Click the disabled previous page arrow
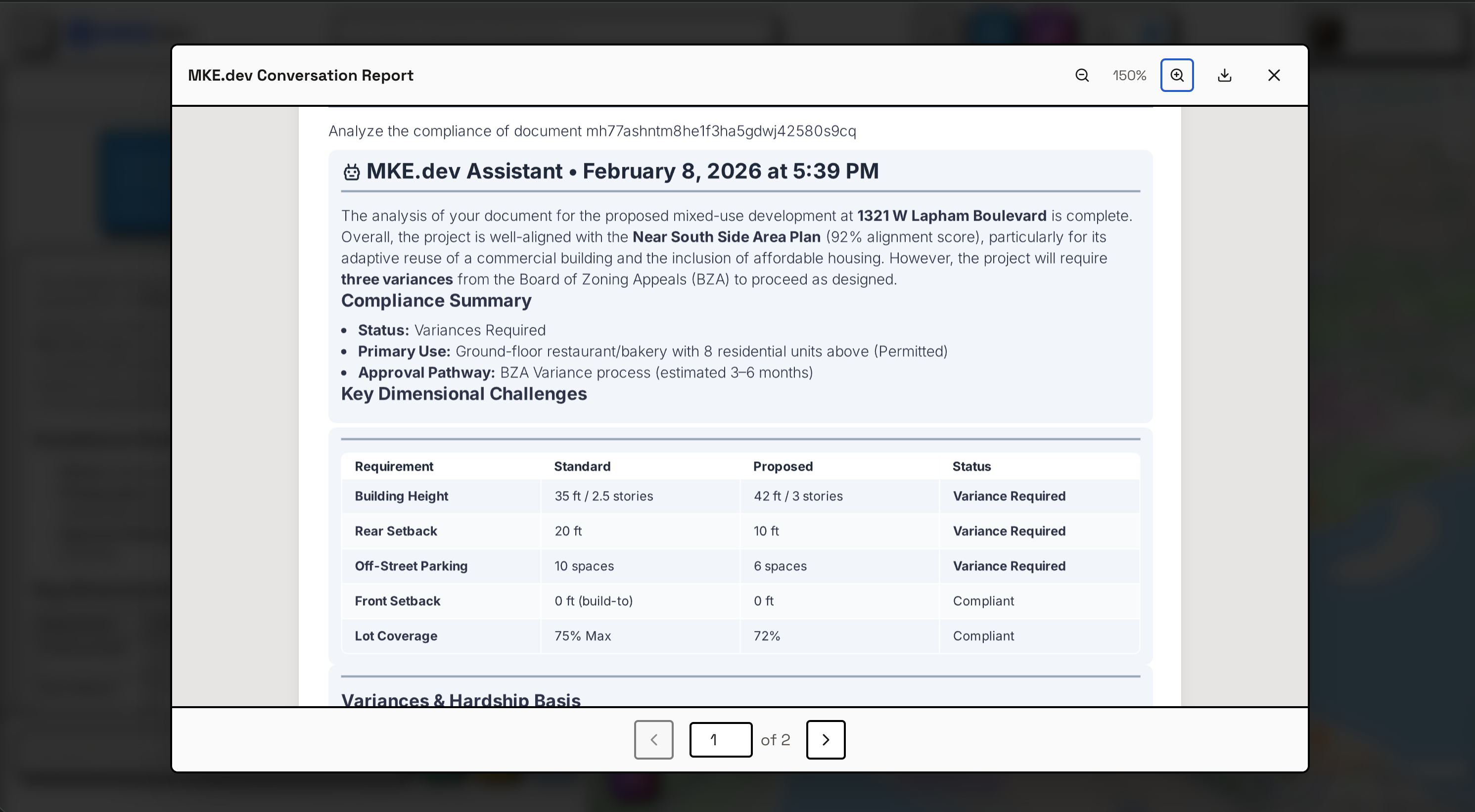Screen dimensions: 1475x812 [x=653, y=740]
